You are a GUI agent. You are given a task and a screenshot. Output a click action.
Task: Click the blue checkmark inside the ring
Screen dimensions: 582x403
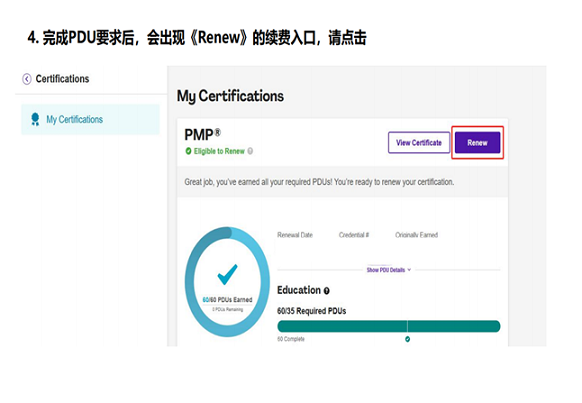click(227, 274)
